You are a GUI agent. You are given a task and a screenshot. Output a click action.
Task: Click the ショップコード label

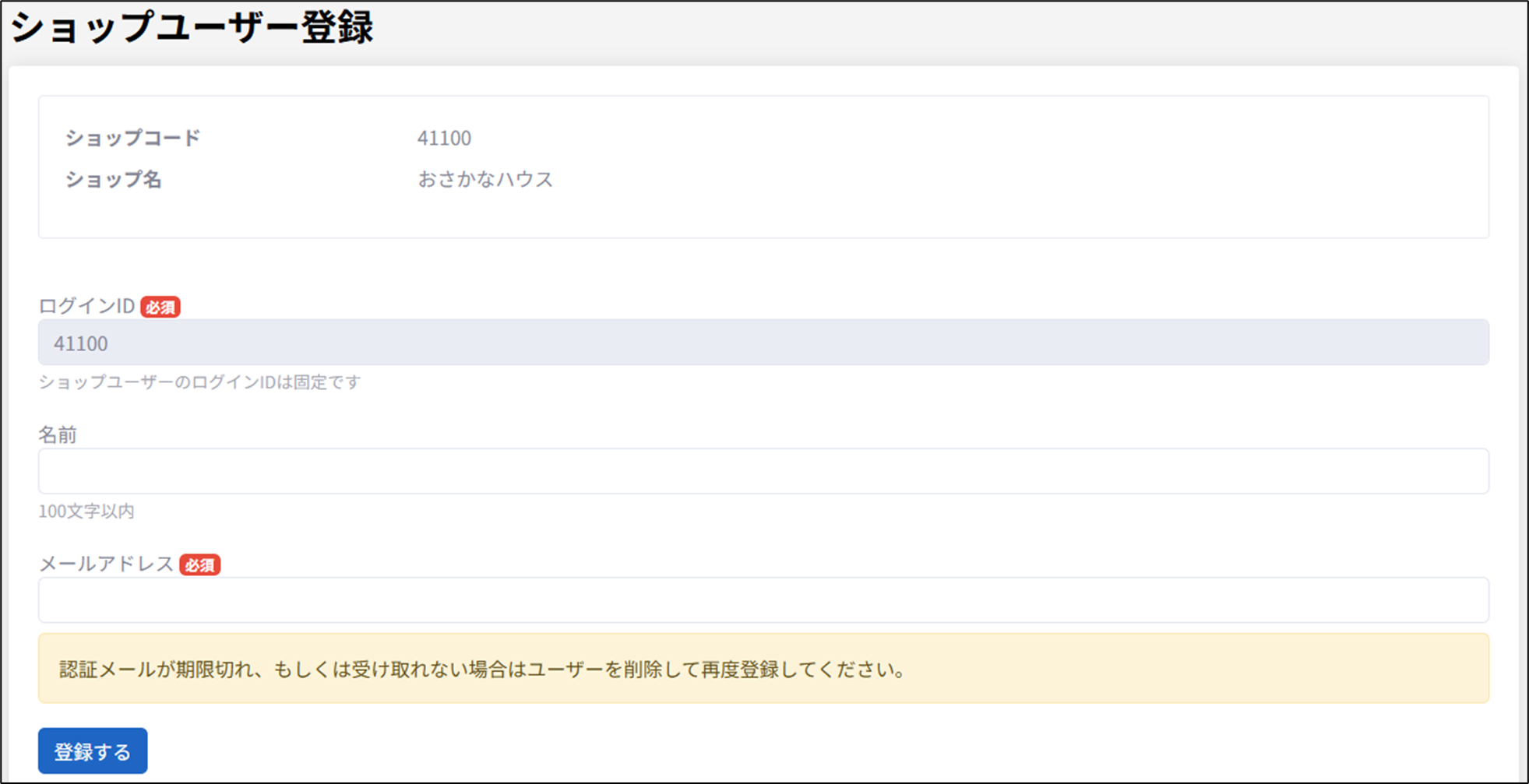[132, 138]
